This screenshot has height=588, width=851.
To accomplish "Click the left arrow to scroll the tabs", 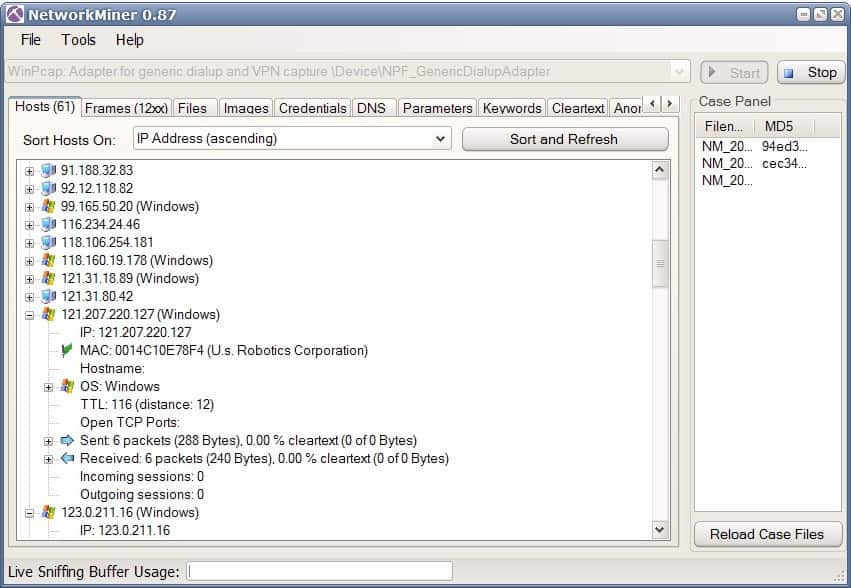I will (652, 103).
